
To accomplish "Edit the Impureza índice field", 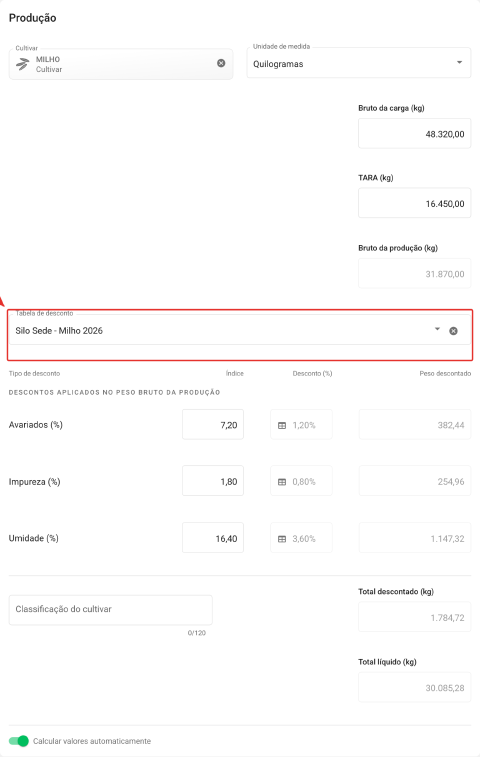I will (x=213, y=481).
